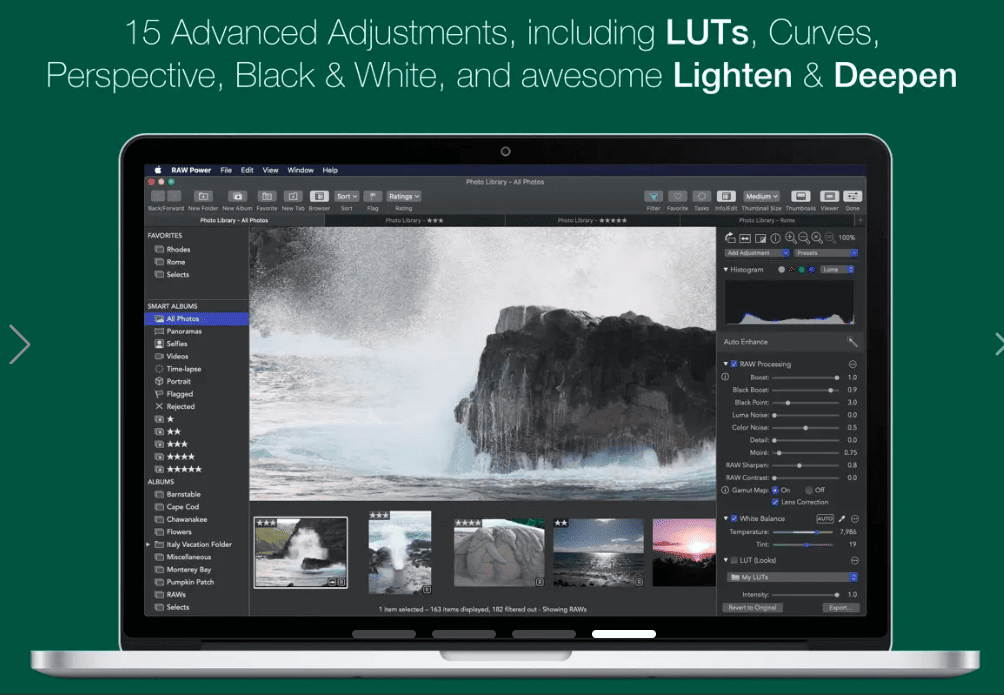This screenshot has width=1004, height=695.
Task: Click the Export... button
Action: tap(840, 607)
